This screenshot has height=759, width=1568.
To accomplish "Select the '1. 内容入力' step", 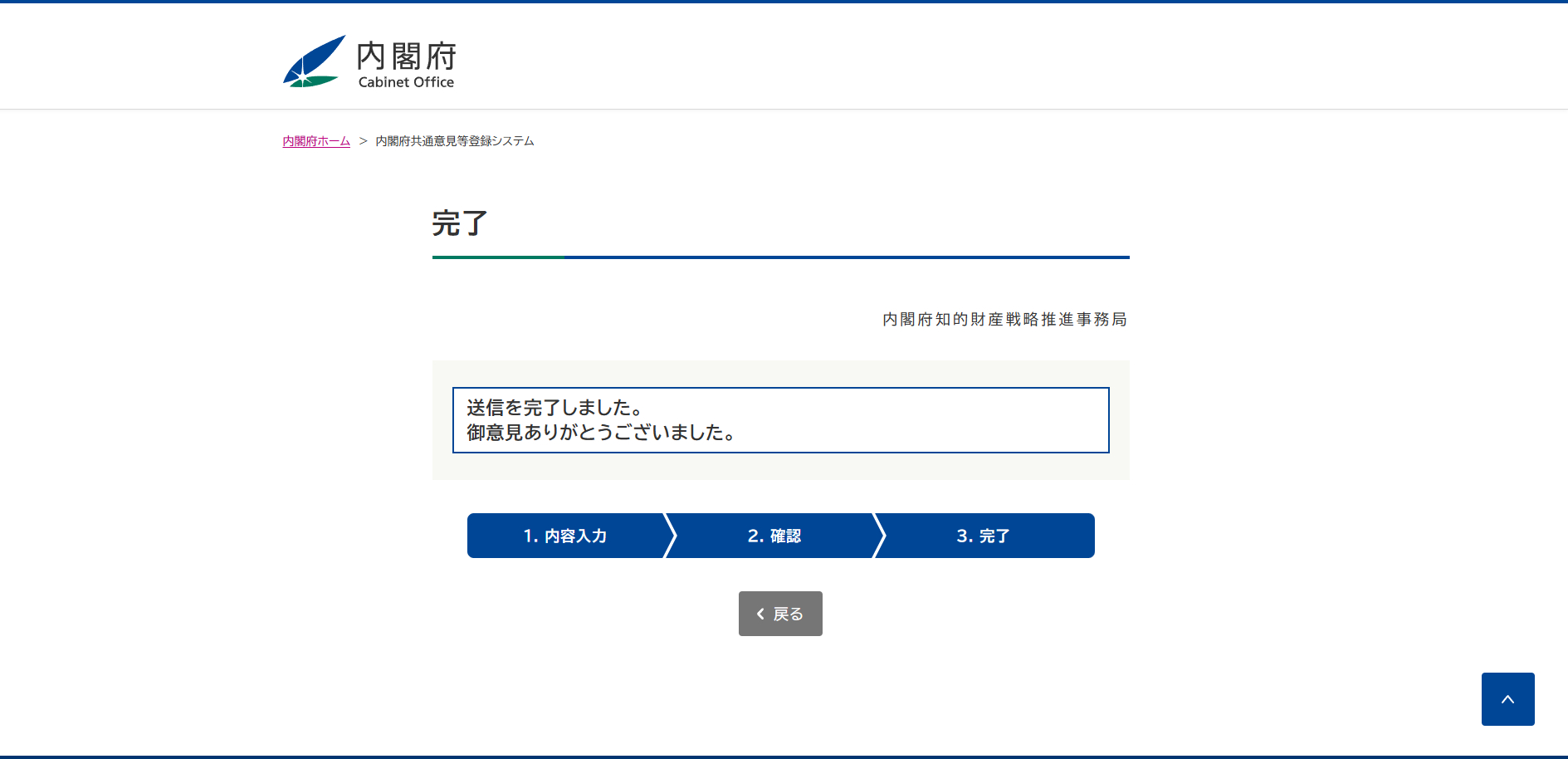I will pyautogui.click(x=564, y=536).
